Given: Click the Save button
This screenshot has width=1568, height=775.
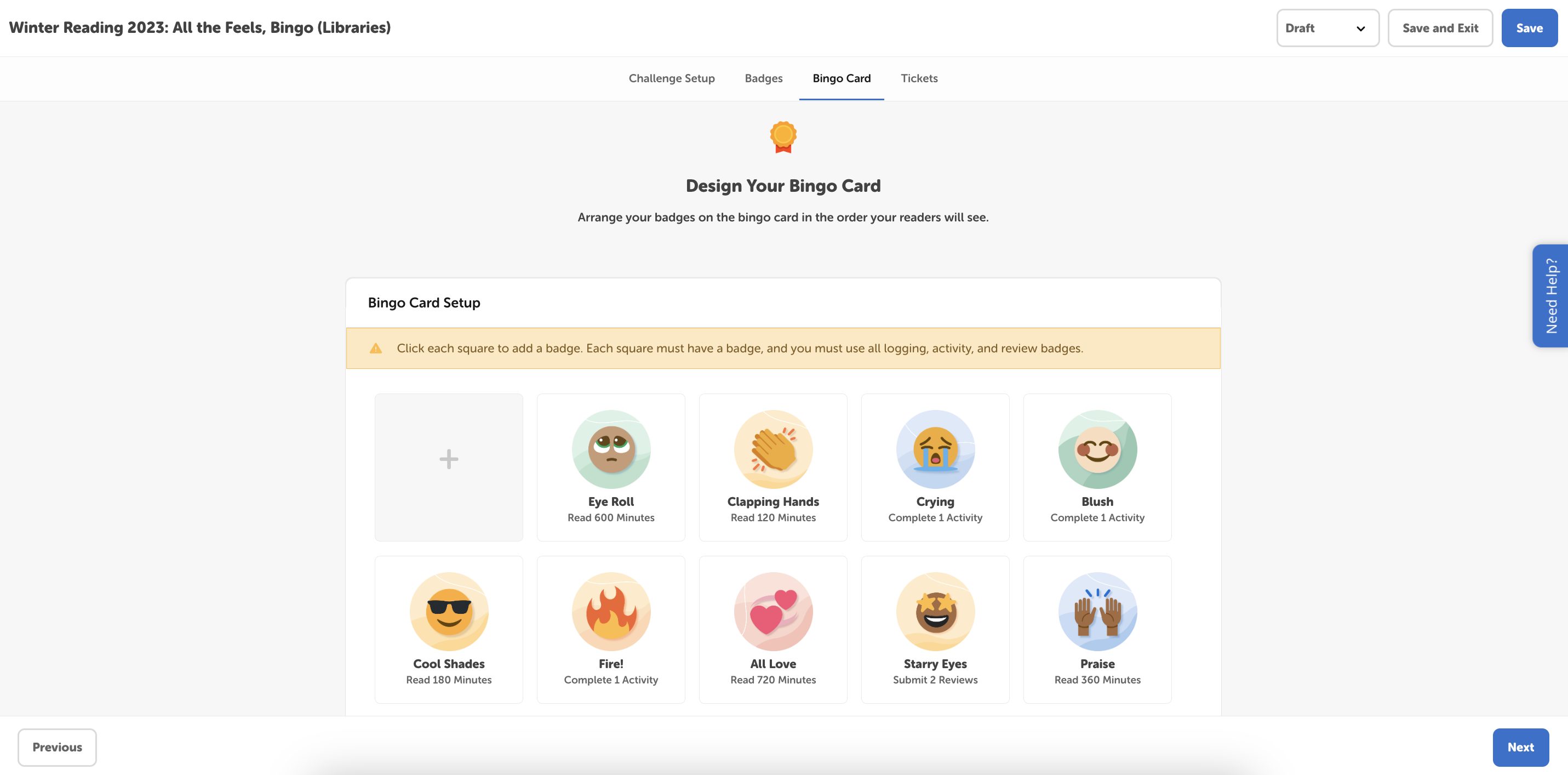Looking at the screenshot, I should click(x=1529, y=27).
